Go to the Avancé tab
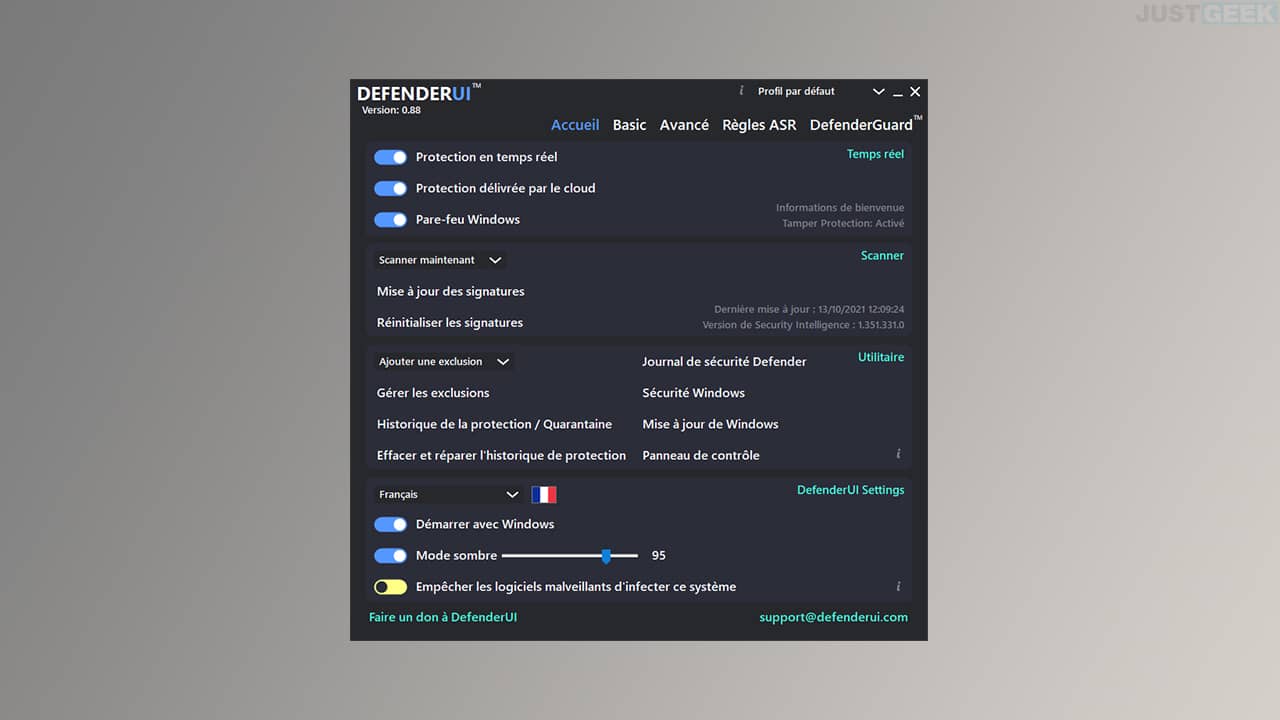The image size is (1280, 720). coord(684,125)
